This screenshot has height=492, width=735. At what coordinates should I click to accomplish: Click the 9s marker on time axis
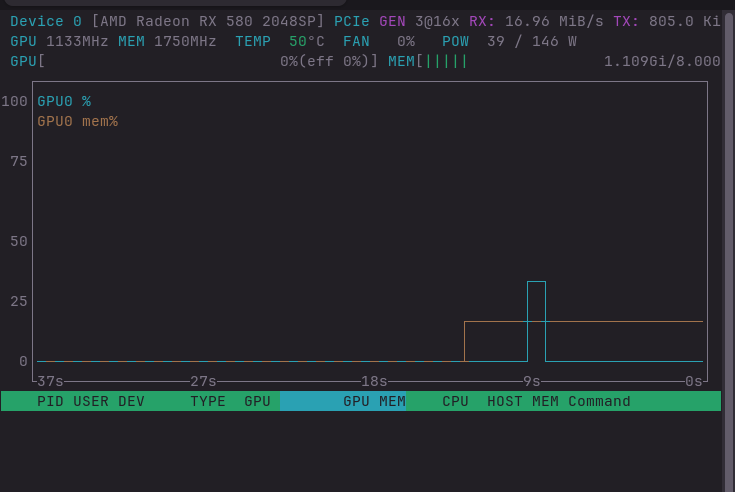532,382
